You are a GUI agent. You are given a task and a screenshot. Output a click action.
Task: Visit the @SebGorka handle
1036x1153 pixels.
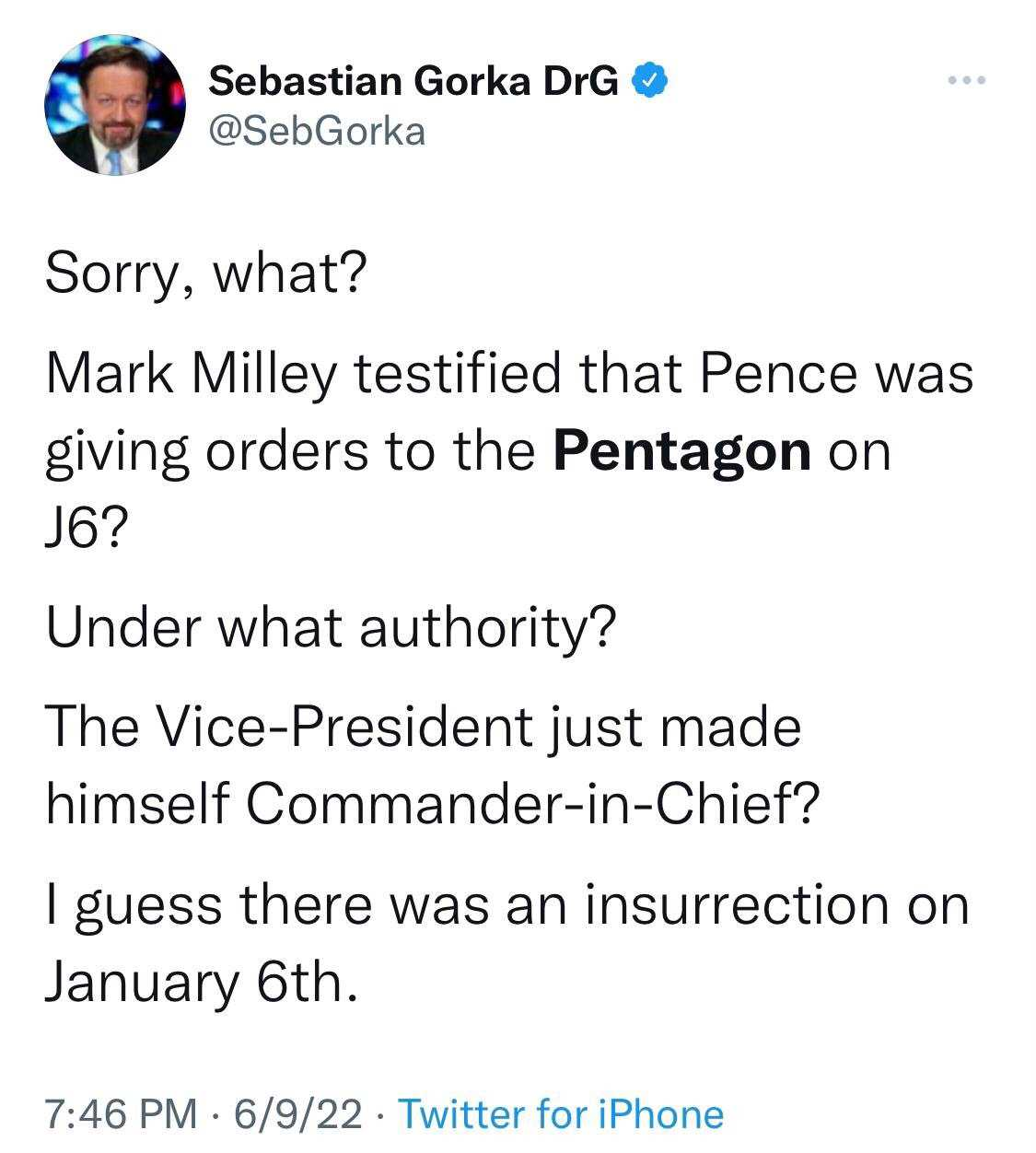[318, 132]
